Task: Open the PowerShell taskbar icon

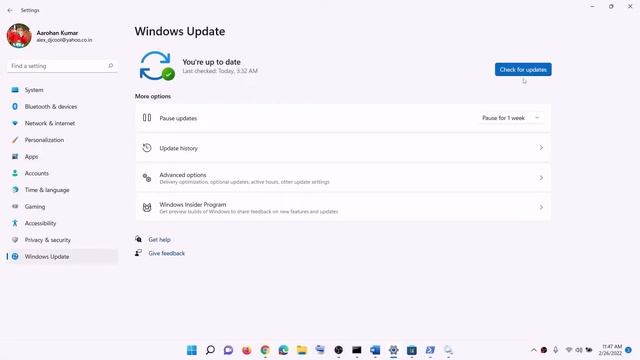Action: click(x=430, y=350)
